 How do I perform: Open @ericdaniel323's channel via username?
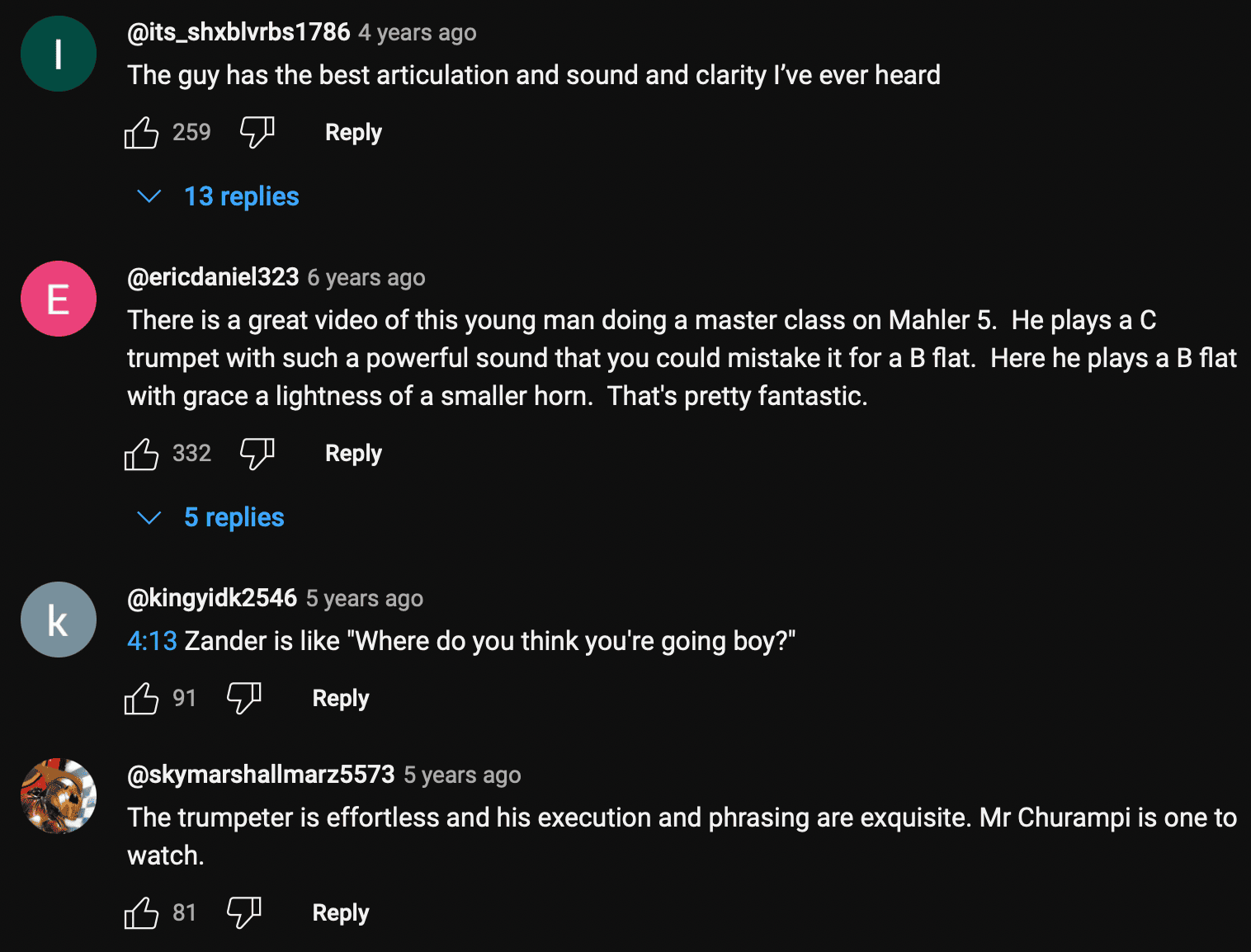click(213, 277)
